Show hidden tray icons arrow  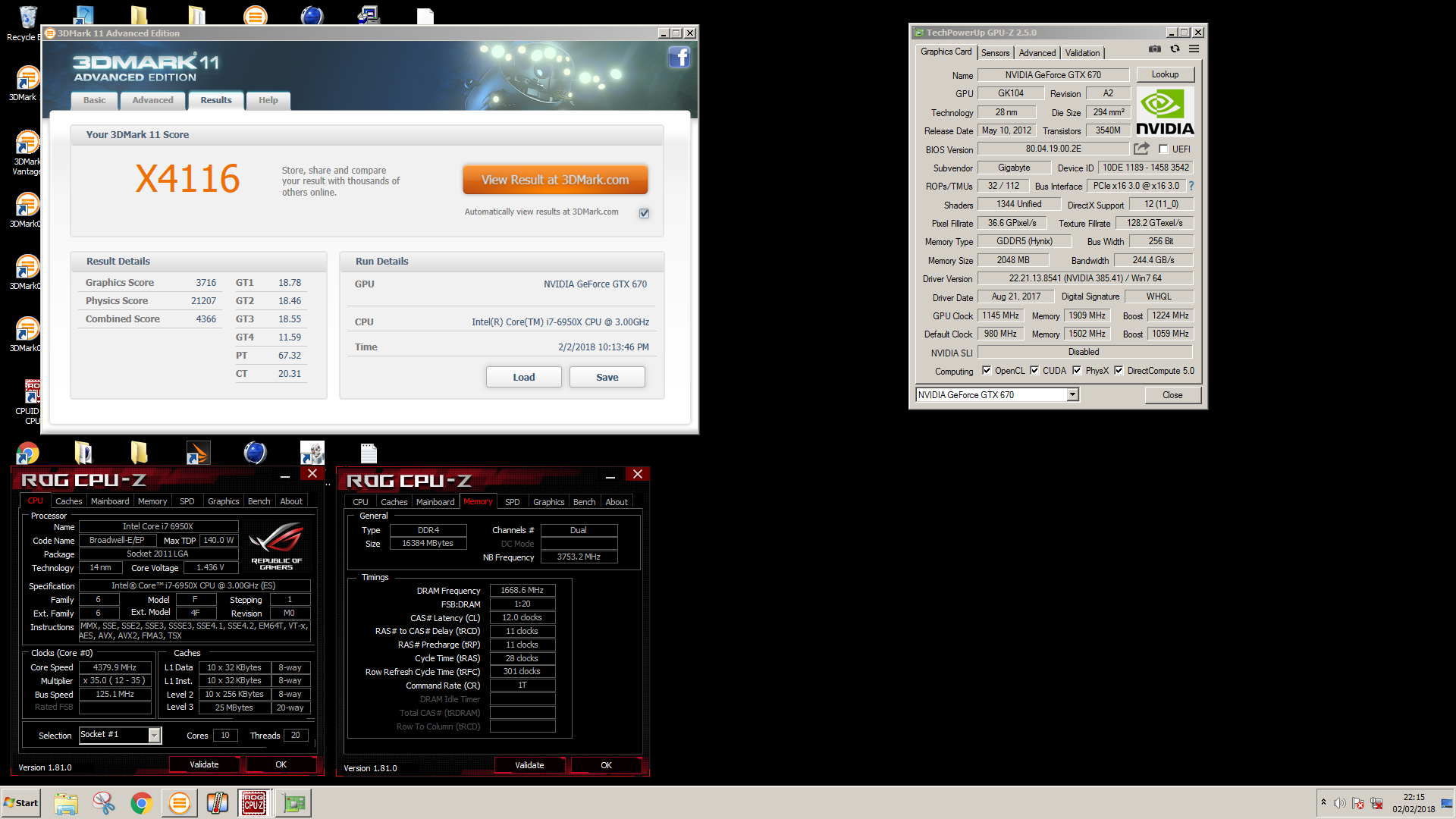click(1323, 802)
